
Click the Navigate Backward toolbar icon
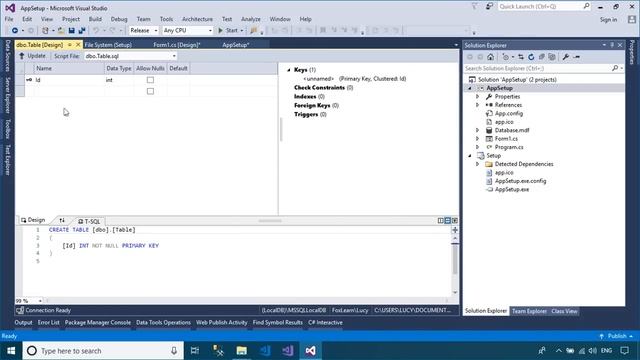coord(15,31)
